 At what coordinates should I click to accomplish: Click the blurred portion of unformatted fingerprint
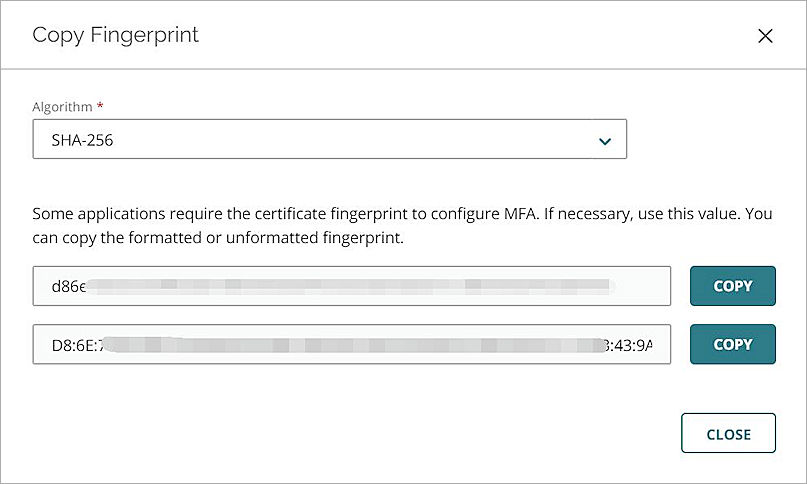pyautogui.click(x=350, y=286)
